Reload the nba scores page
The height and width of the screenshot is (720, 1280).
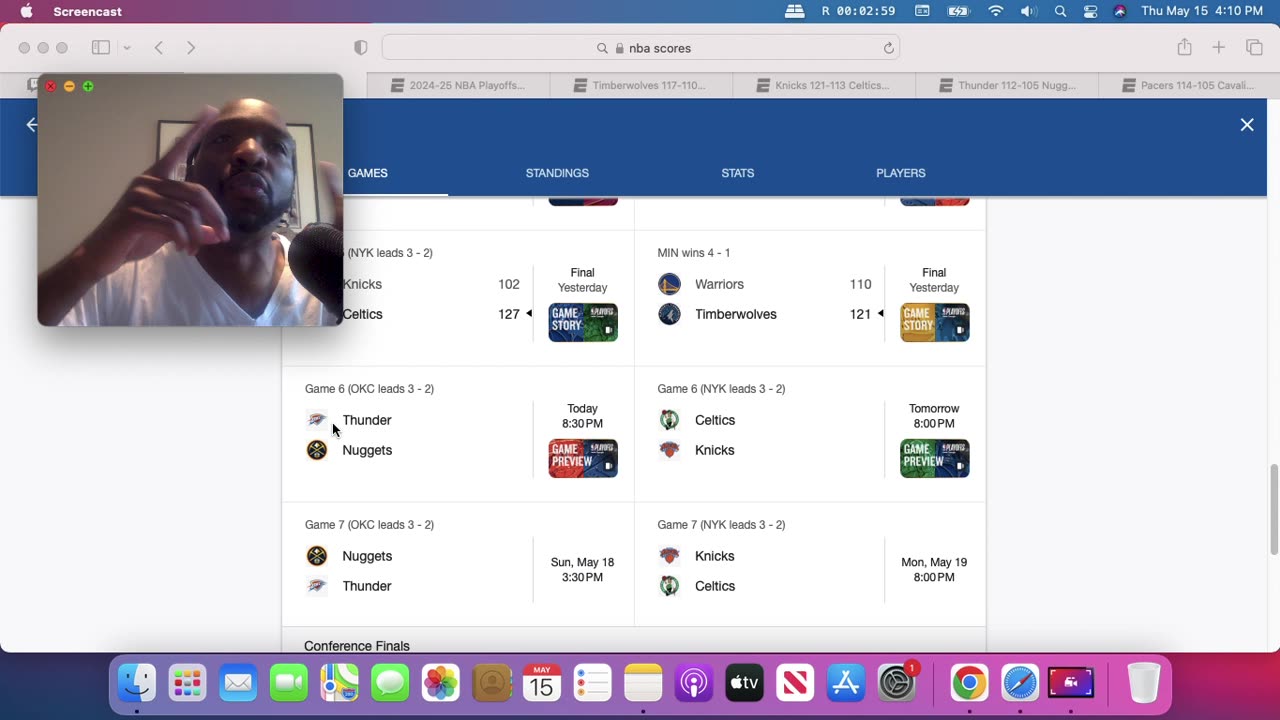tap(888, 48)
